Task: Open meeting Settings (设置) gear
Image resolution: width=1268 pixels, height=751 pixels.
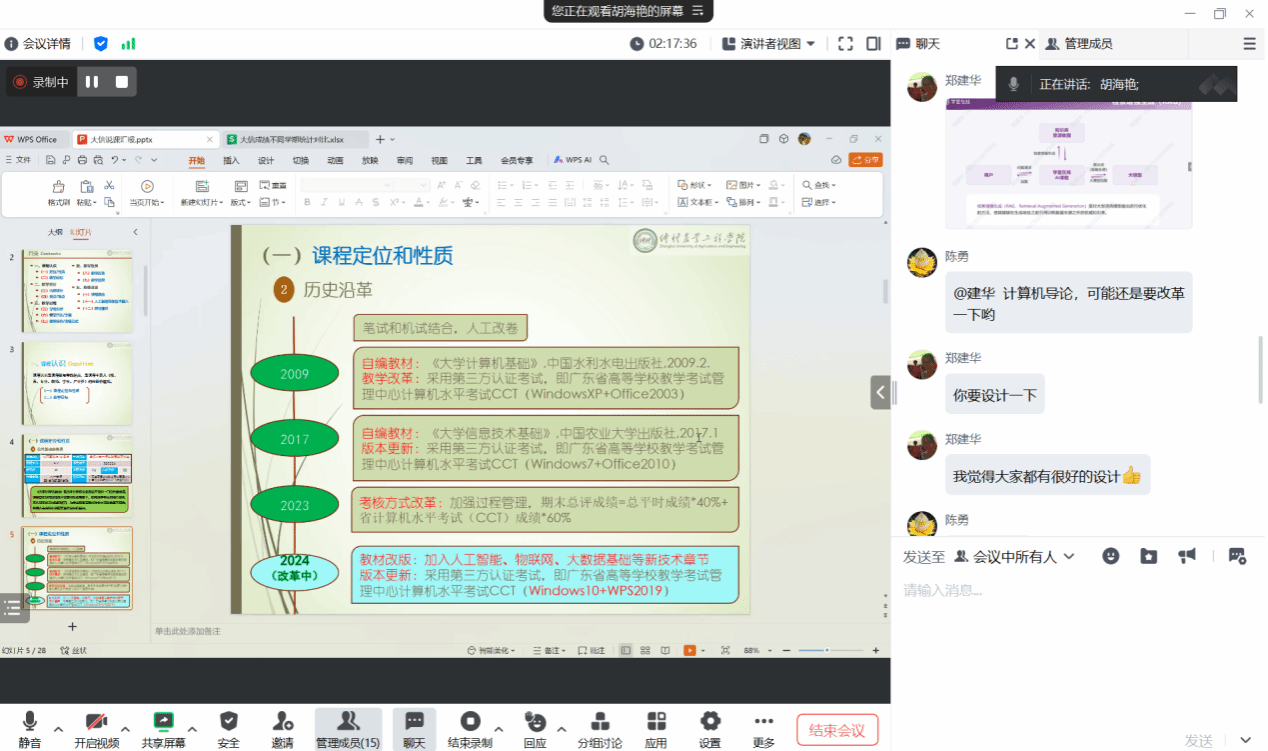Action: pyautogui.click(x=710, y=728)
